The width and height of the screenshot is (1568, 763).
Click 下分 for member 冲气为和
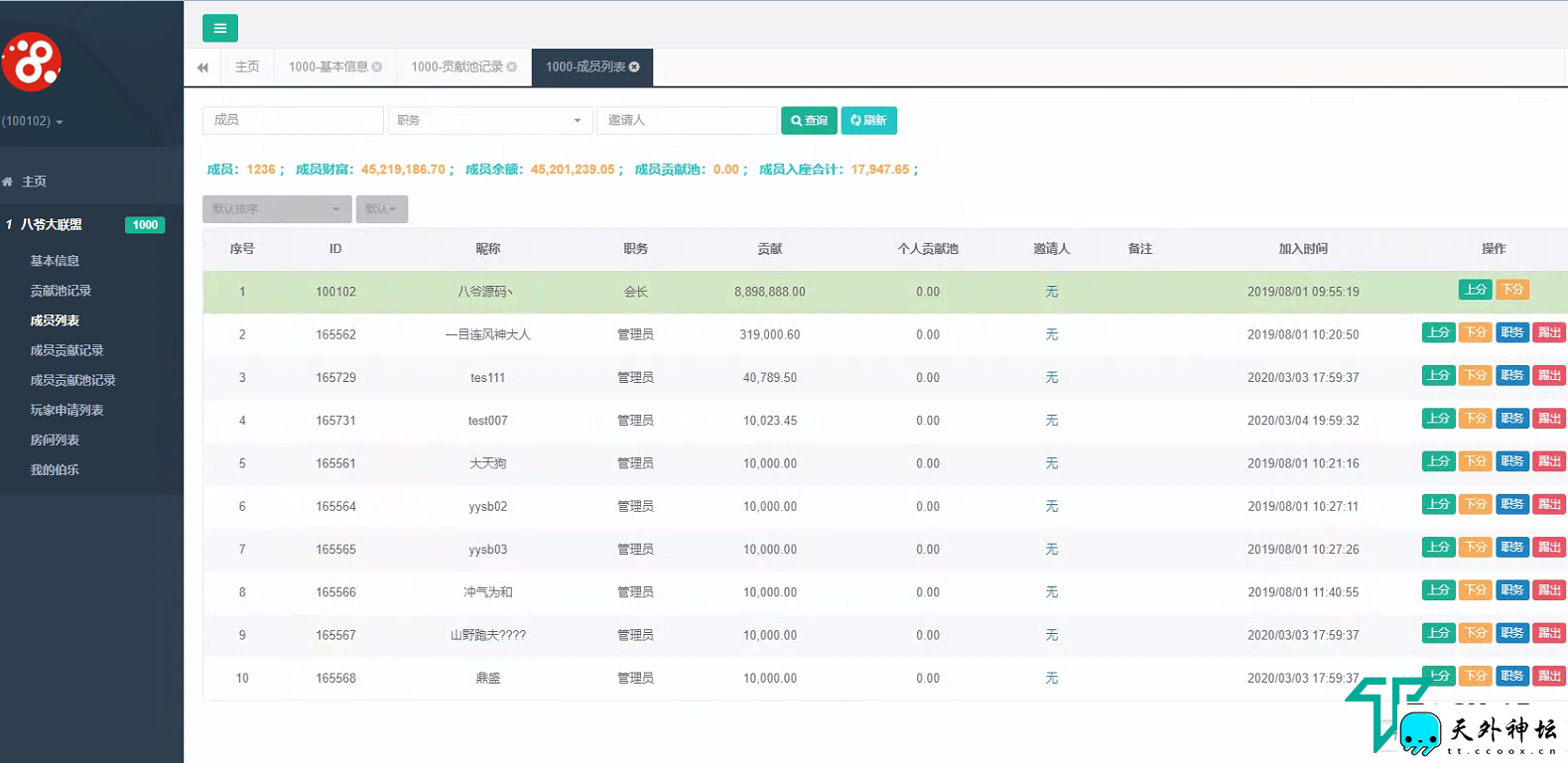1476,589
